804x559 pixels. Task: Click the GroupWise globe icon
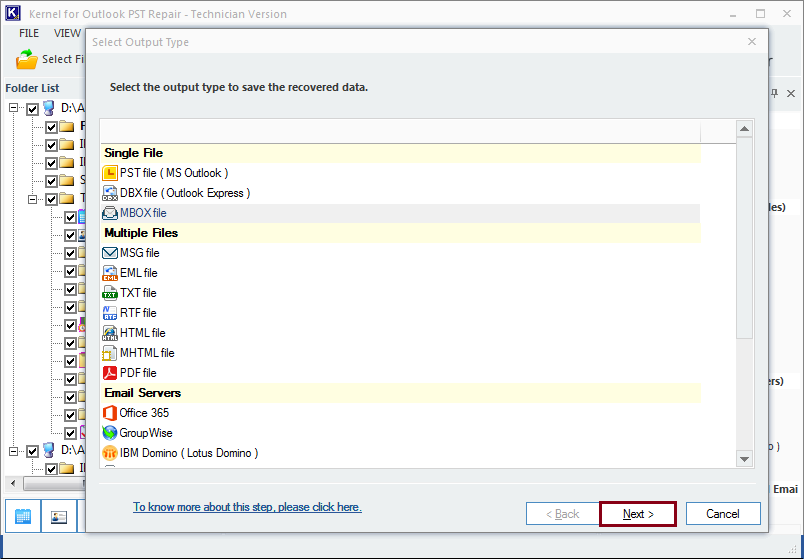coord(110,433)
